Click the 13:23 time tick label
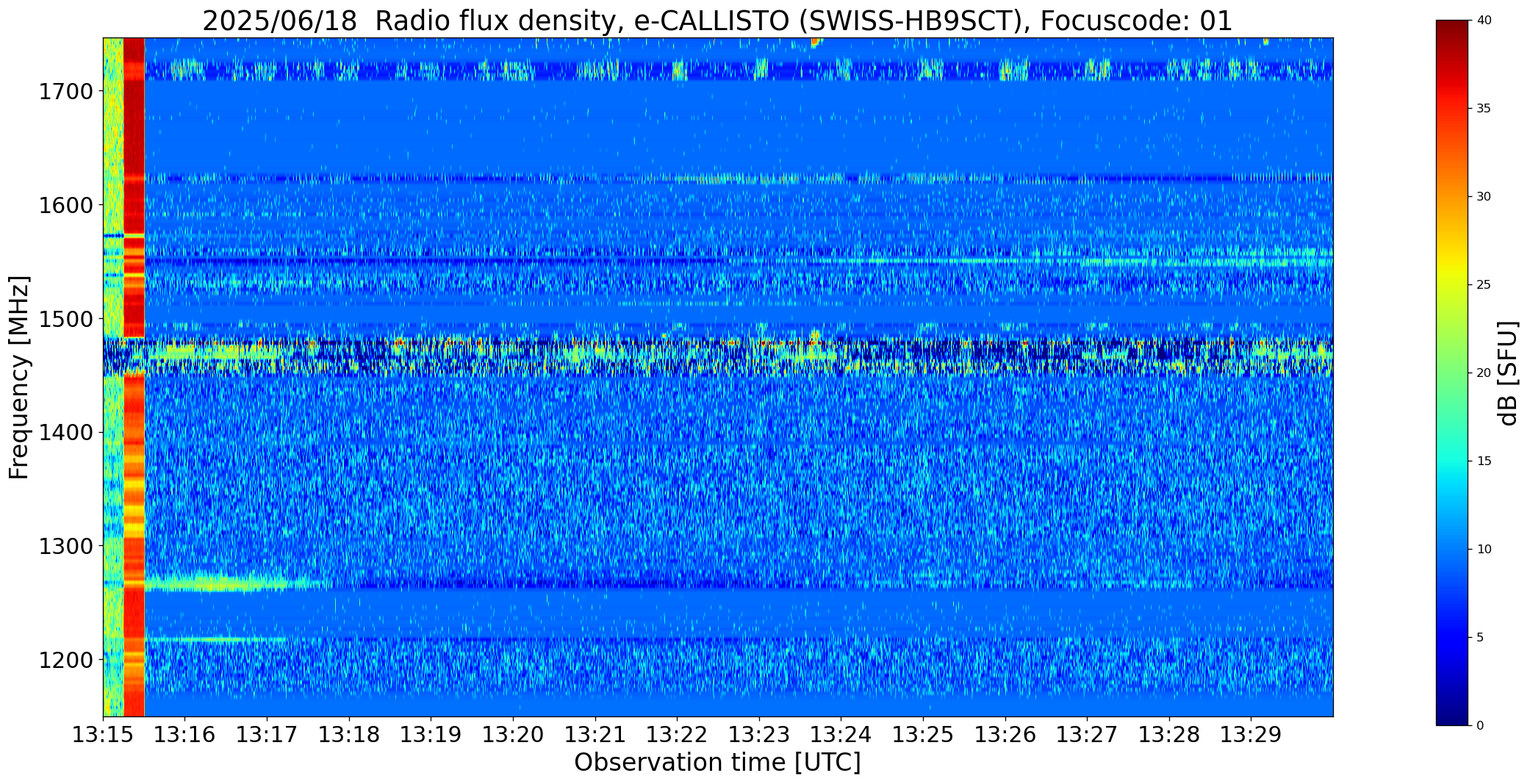 (759, 735)
